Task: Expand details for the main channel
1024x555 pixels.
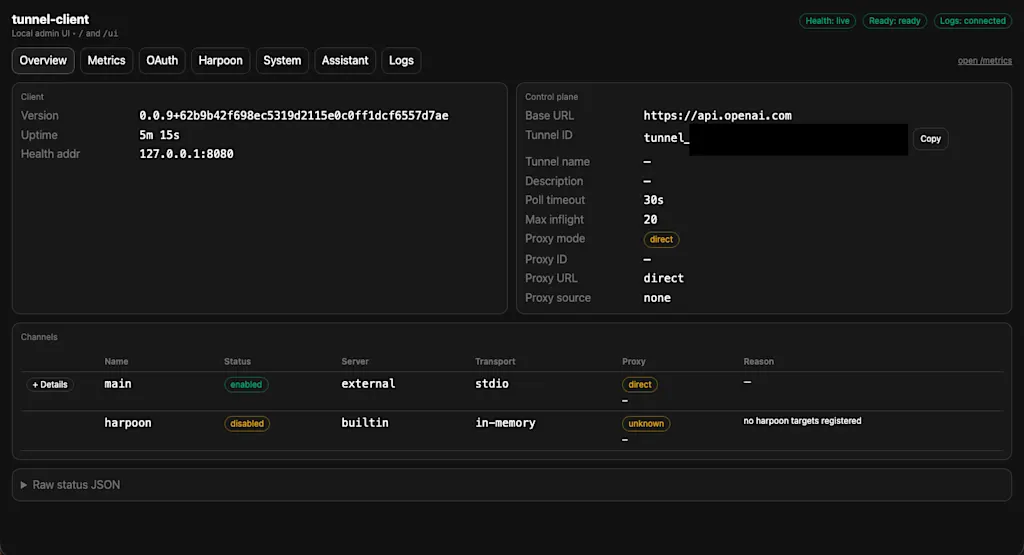Action: click(50, 385)
